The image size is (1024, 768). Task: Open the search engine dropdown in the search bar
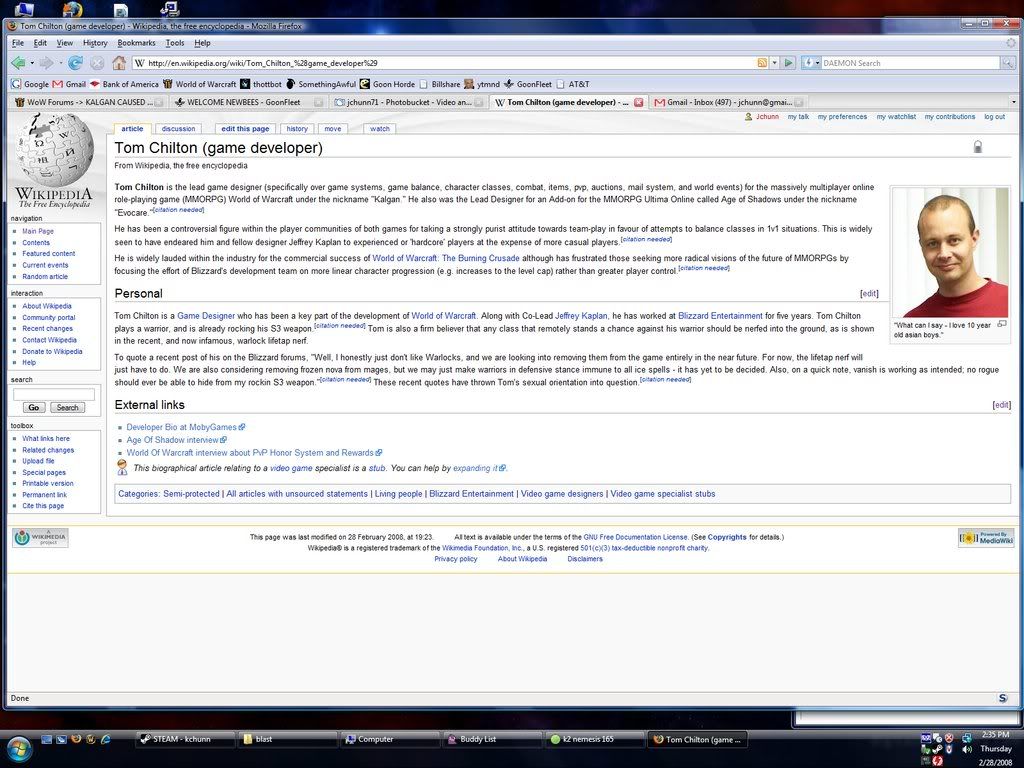(812, 63)
